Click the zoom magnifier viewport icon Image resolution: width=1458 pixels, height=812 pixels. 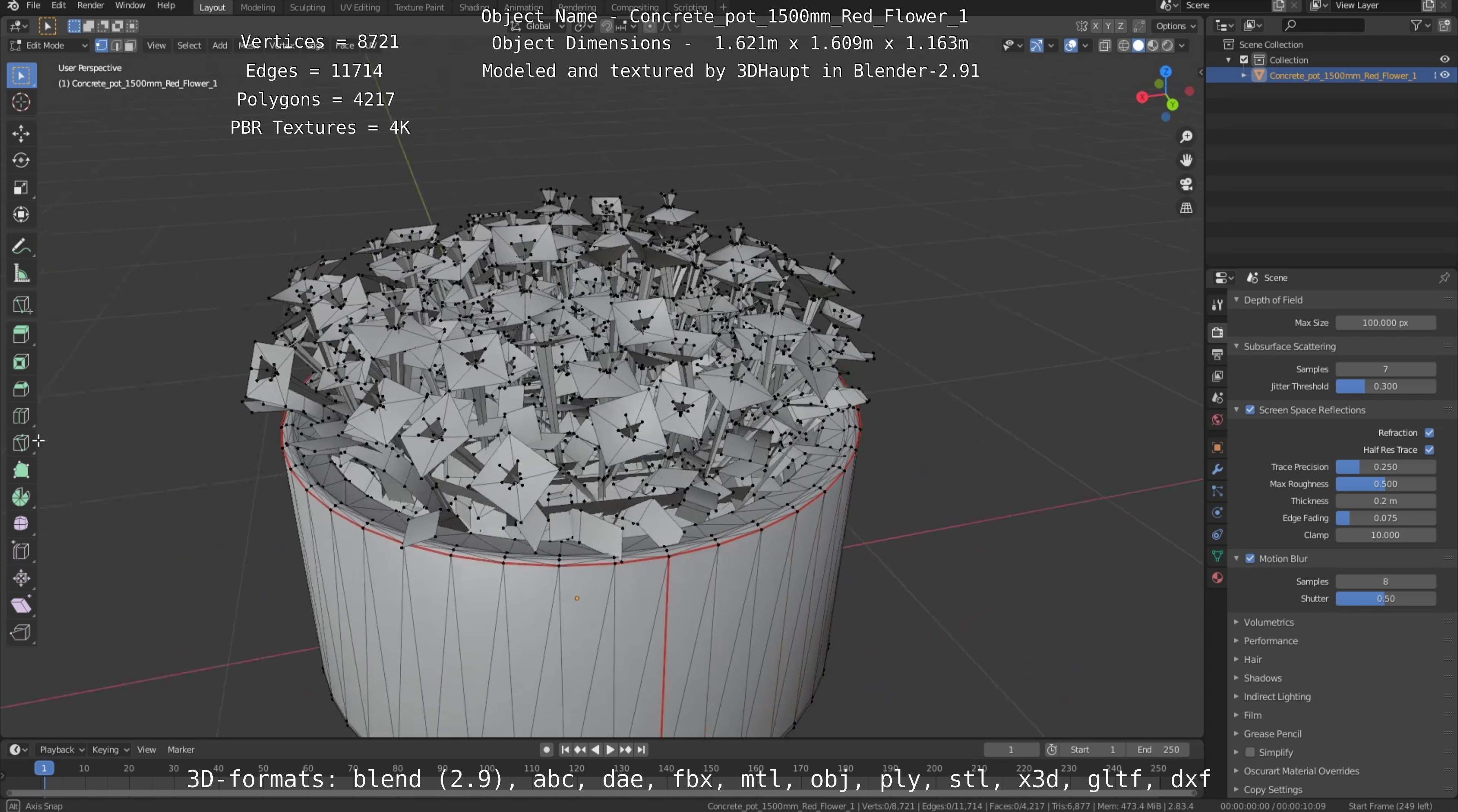pyautogui.click(x=1186, y=137)
